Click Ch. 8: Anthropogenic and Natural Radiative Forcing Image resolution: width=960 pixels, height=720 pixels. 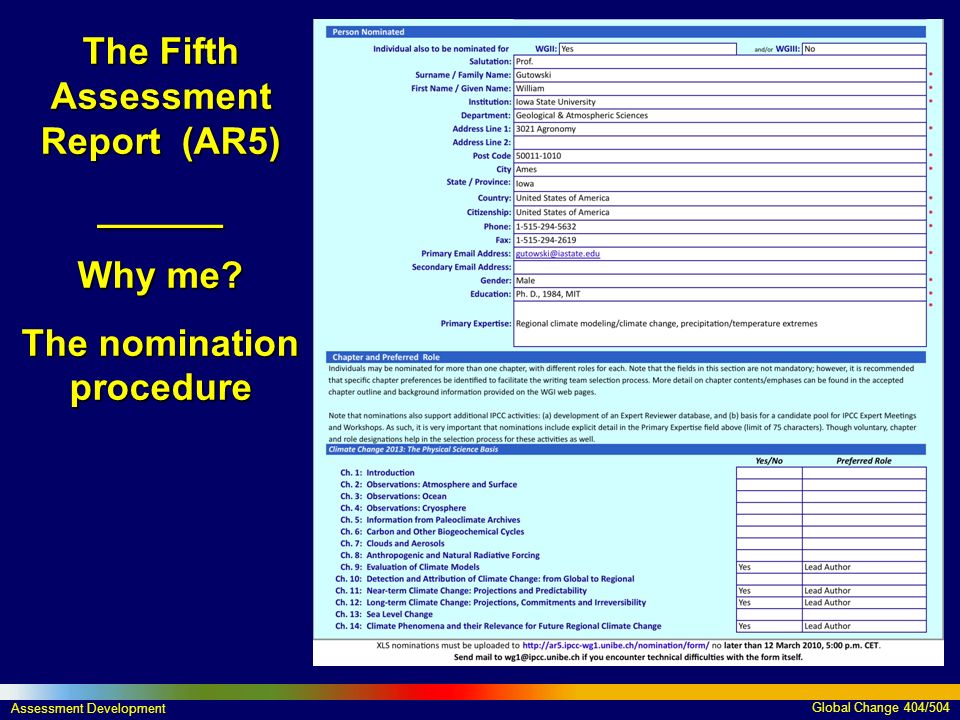[440, 555]
